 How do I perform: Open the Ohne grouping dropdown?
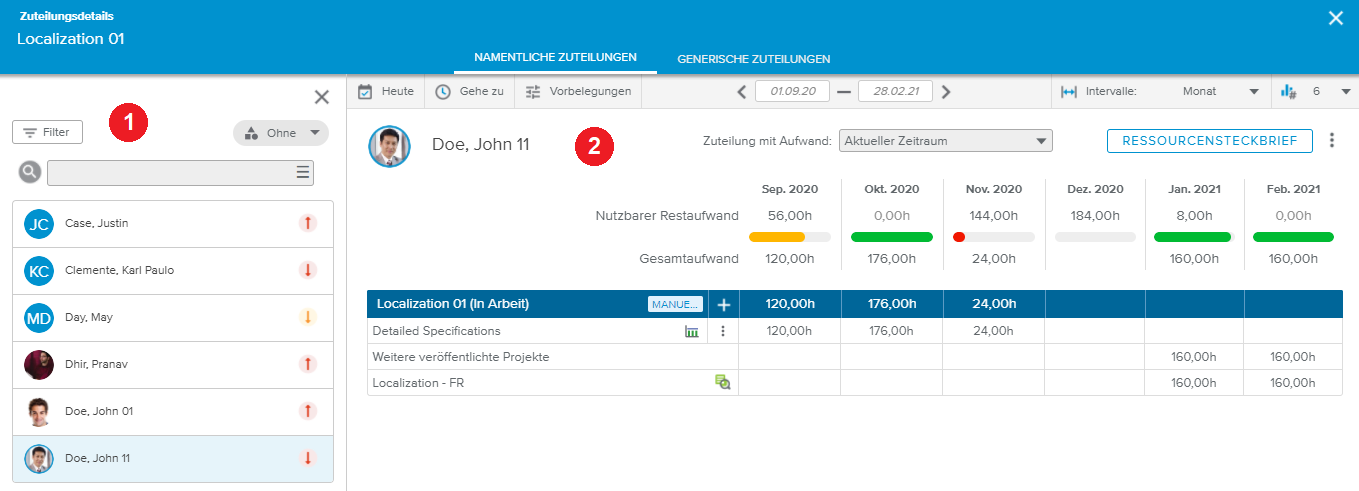tap(281, 133)
